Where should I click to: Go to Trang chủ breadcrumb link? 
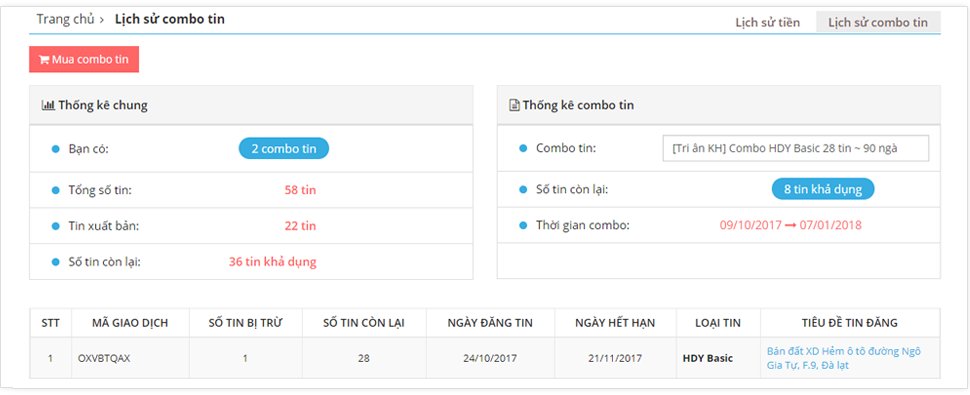coord(65,19)
